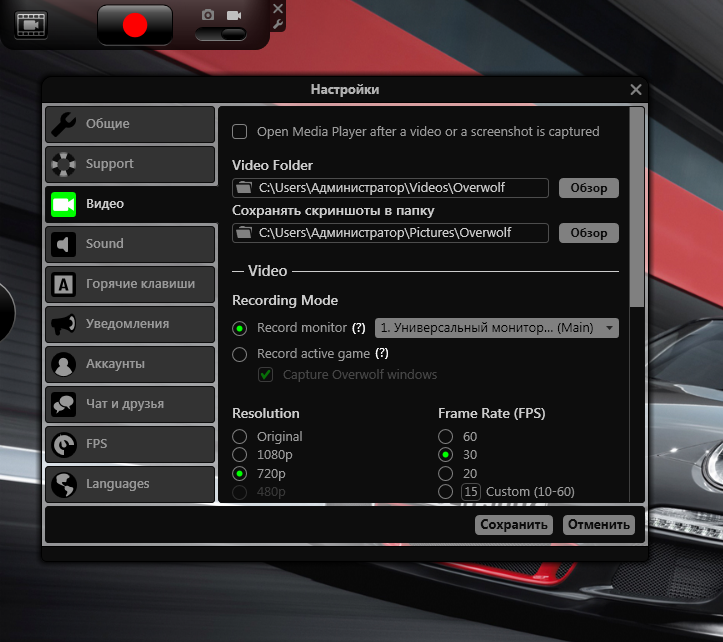Viewport: 723px width, 642px height.
Task: Open the Горячие клавиши tab
Action: 130,284
